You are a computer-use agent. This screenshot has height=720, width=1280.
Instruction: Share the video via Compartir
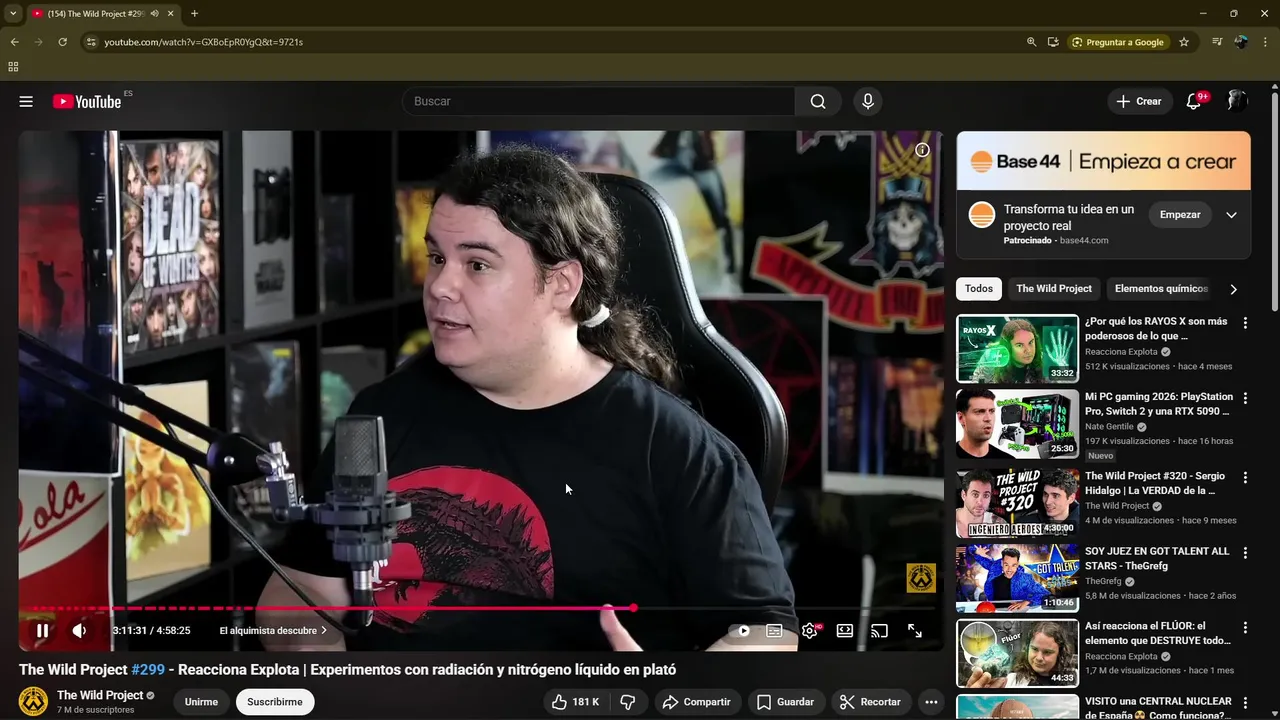tap(697, 702)
